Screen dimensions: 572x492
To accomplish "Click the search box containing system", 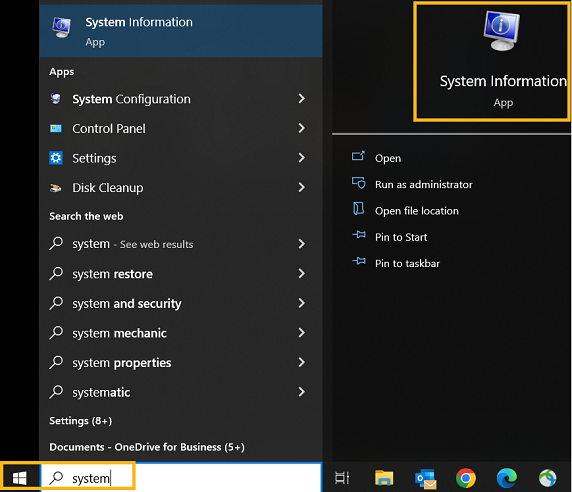I will click(181, 478).
